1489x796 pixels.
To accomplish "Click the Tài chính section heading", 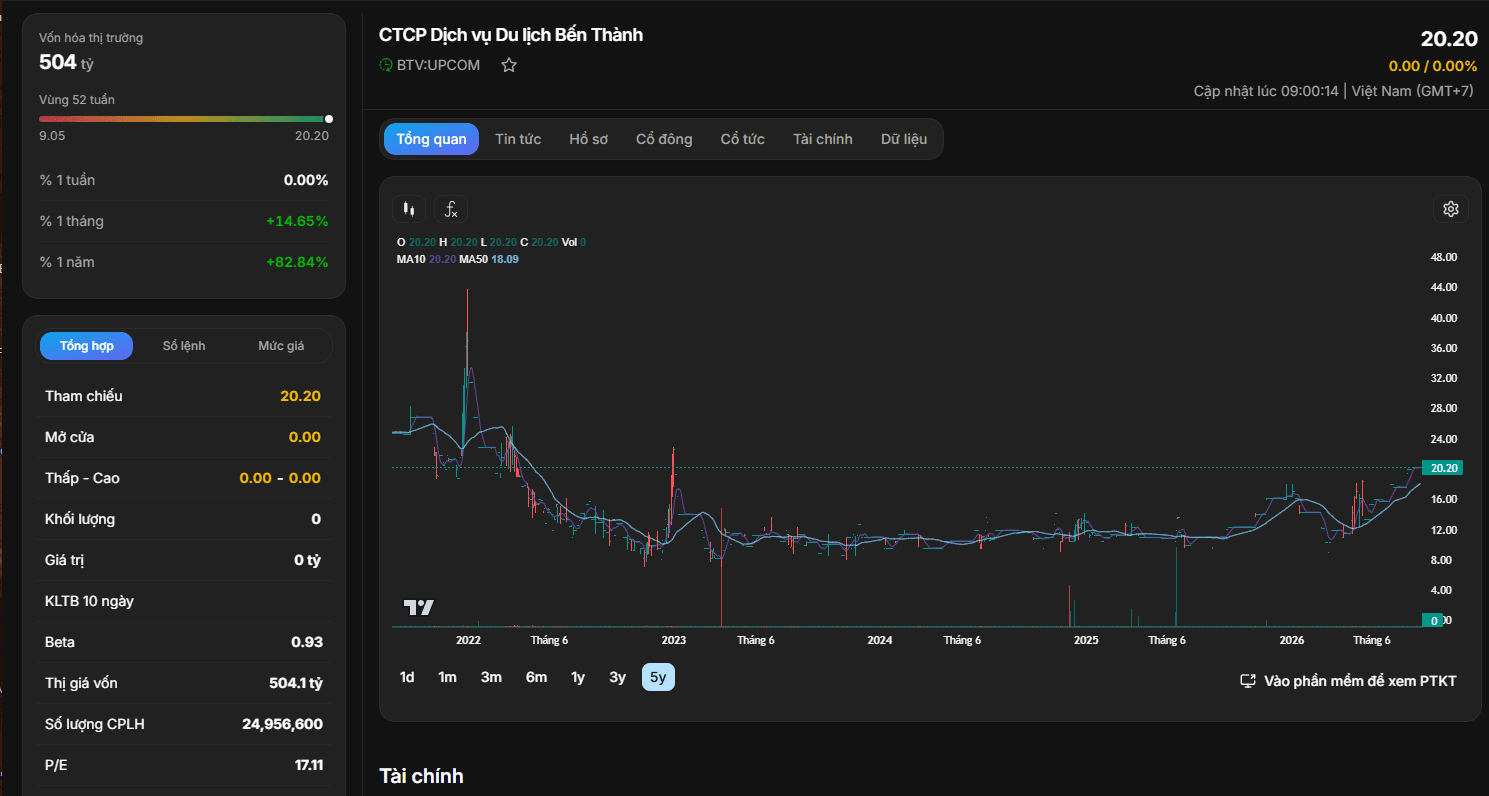I will (x=421, y=776).
